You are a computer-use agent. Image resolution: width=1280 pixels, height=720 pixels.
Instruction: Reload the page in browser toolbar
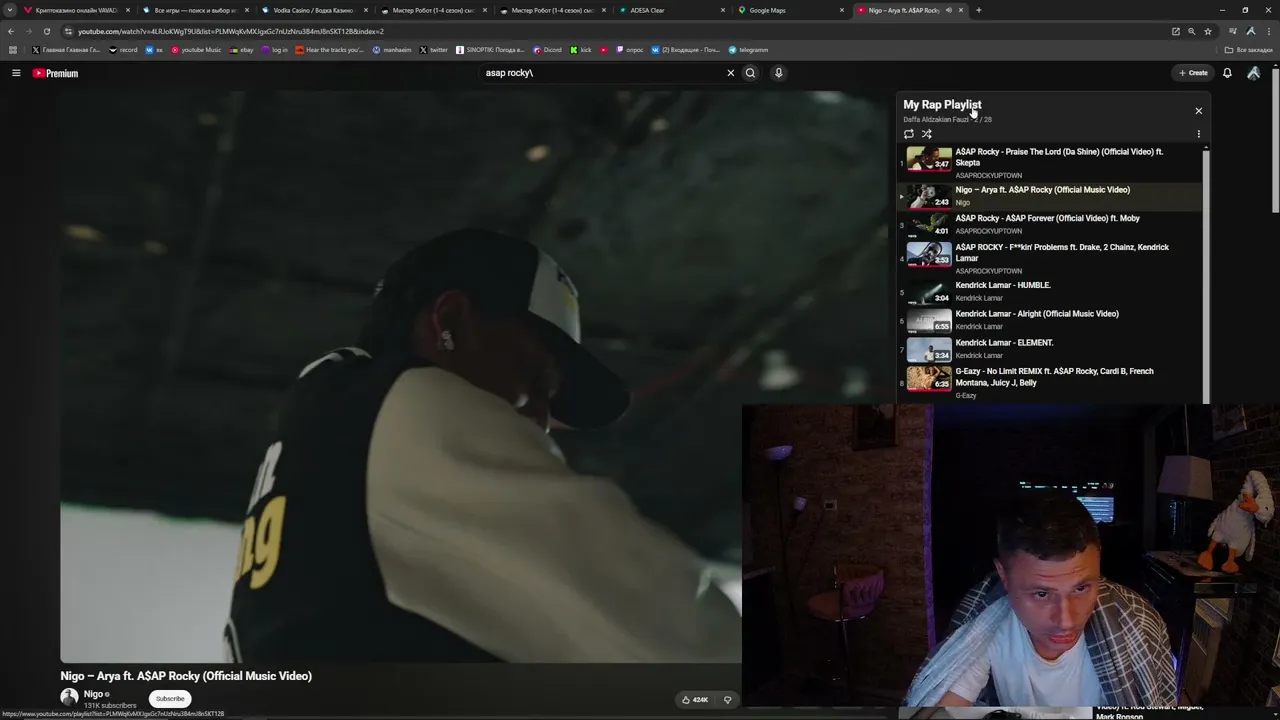(46, 31)
